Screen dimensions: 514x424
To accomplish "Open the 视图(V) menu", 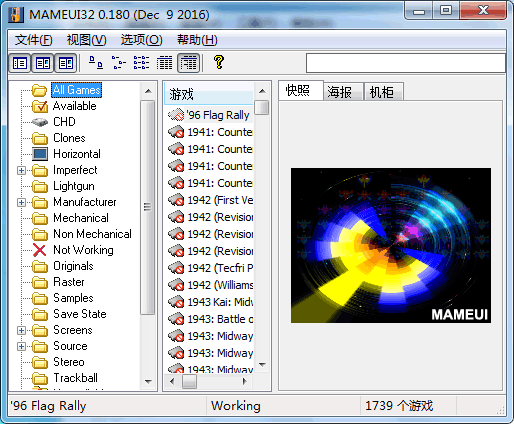I will pyautogui.click(x=86, y=40).
